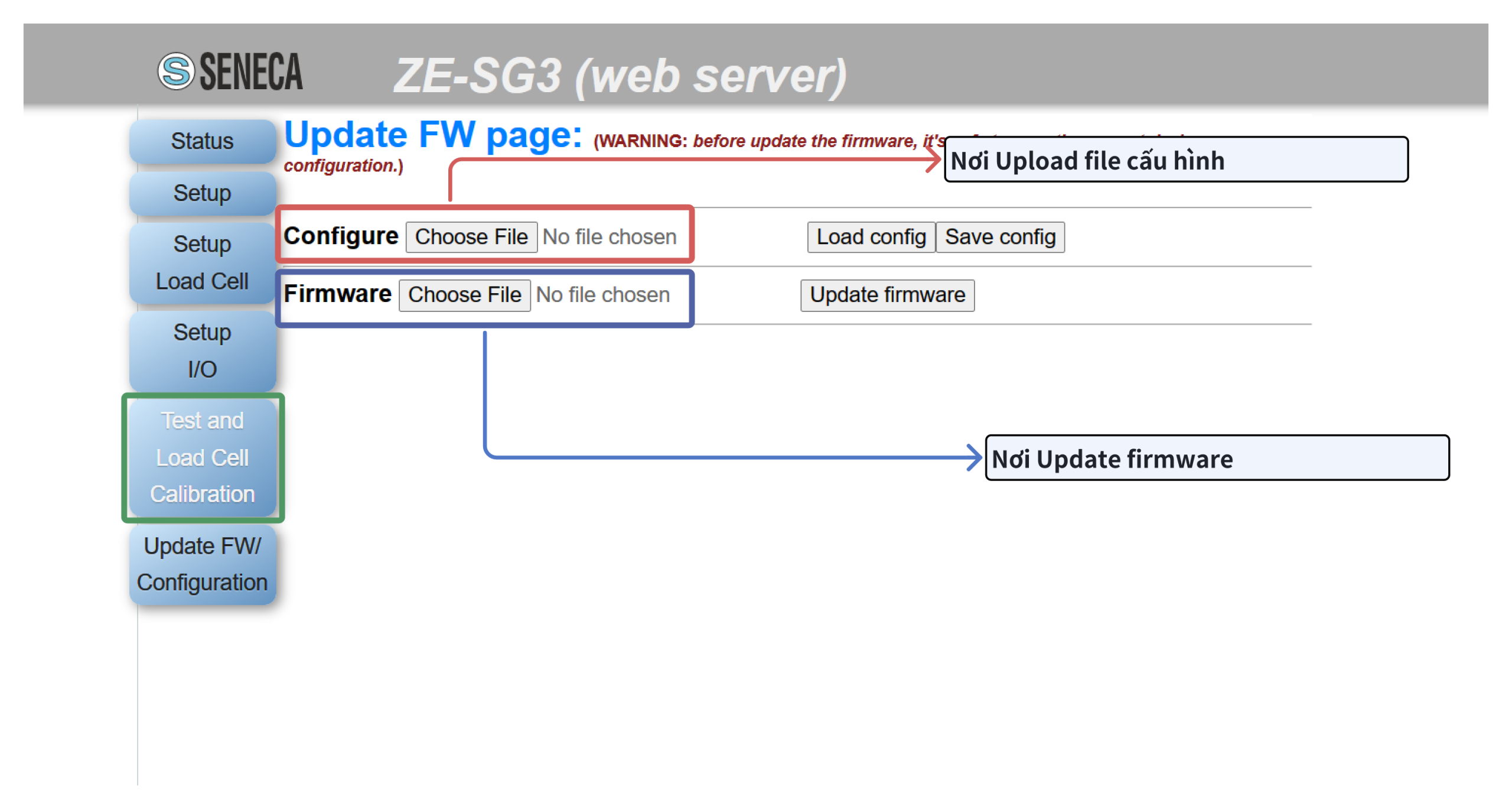Open the Save config option

pyautogui.click(x=1001, y=235)
